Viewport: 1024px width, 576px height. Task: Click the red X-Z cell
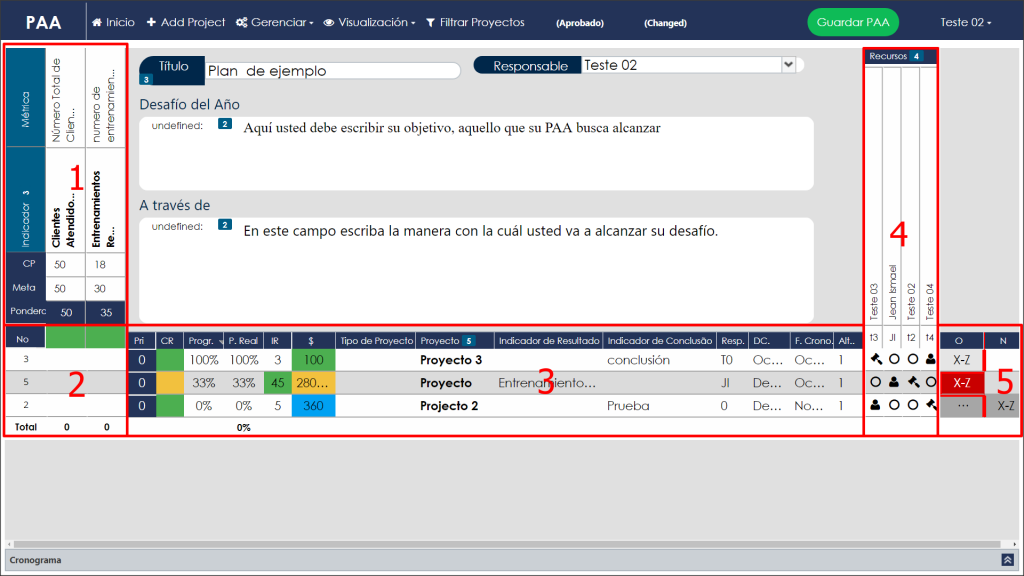click(x=961, y=383)
